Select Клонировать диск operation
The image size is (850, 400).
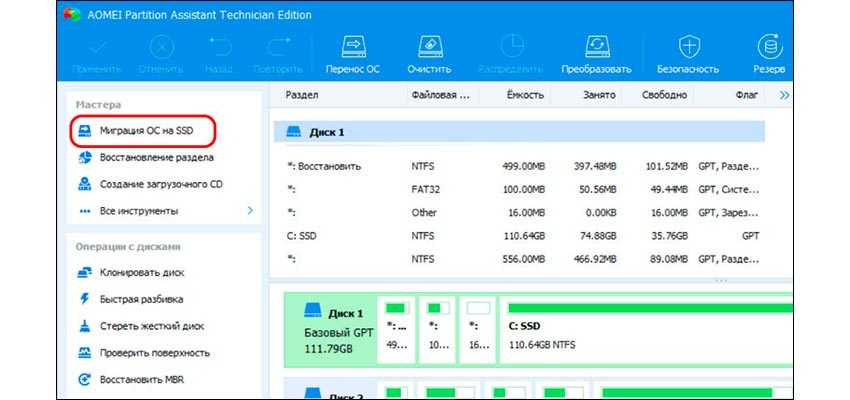click(141, 272)
